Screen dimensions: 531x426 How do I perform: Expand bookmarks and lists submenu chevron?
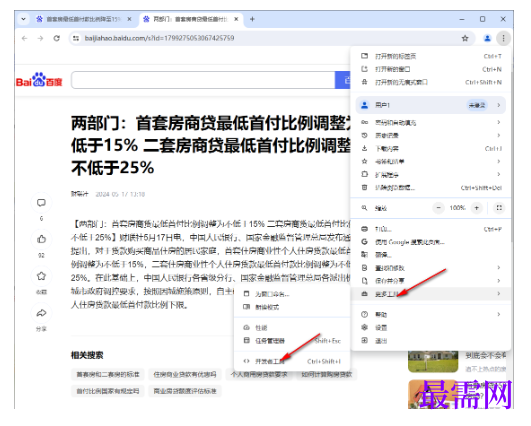point(498,161)
